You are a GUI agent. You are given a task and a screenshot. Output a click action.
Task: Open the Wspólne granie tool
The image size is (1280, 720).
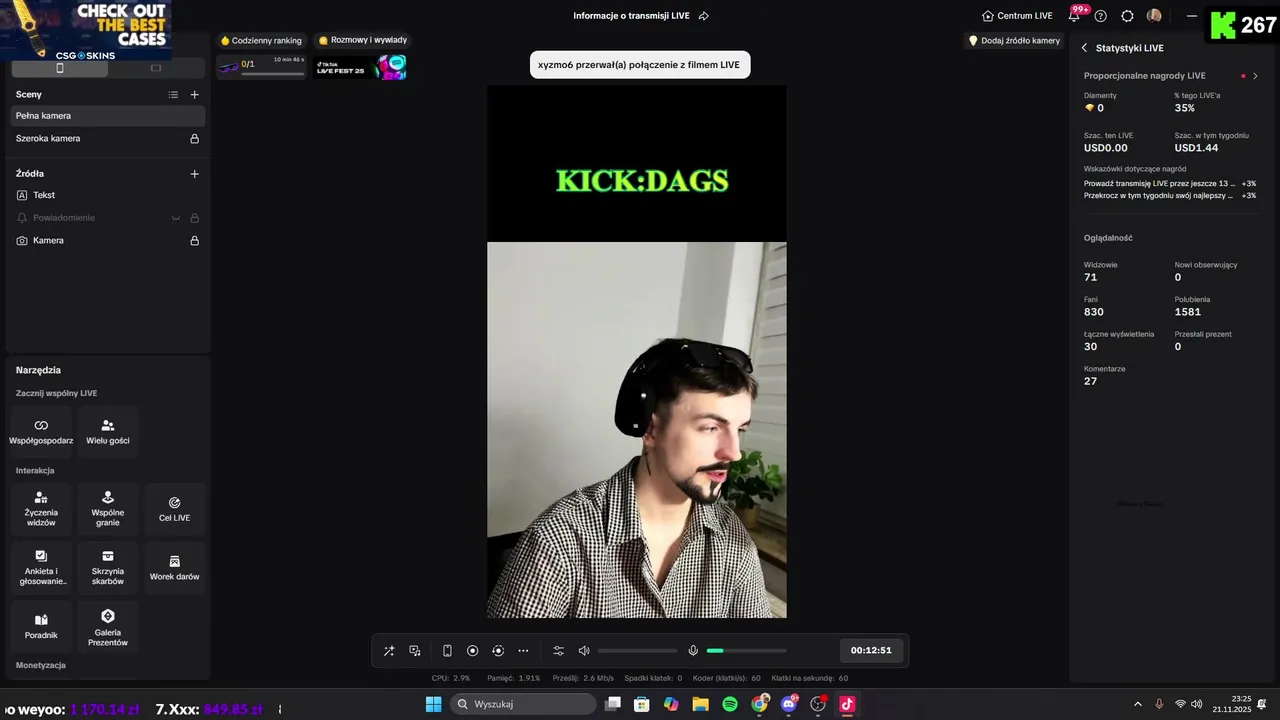coord(108,509)
